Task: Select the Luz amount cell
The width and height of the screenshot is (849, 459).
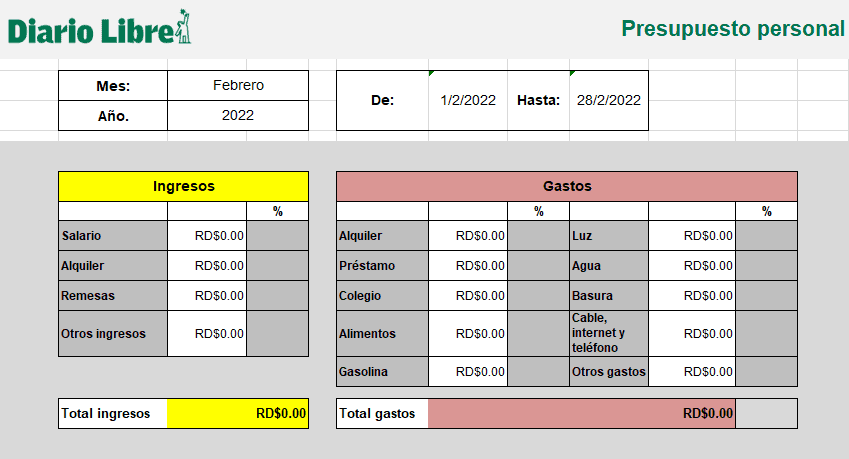Action: [692, 236]
